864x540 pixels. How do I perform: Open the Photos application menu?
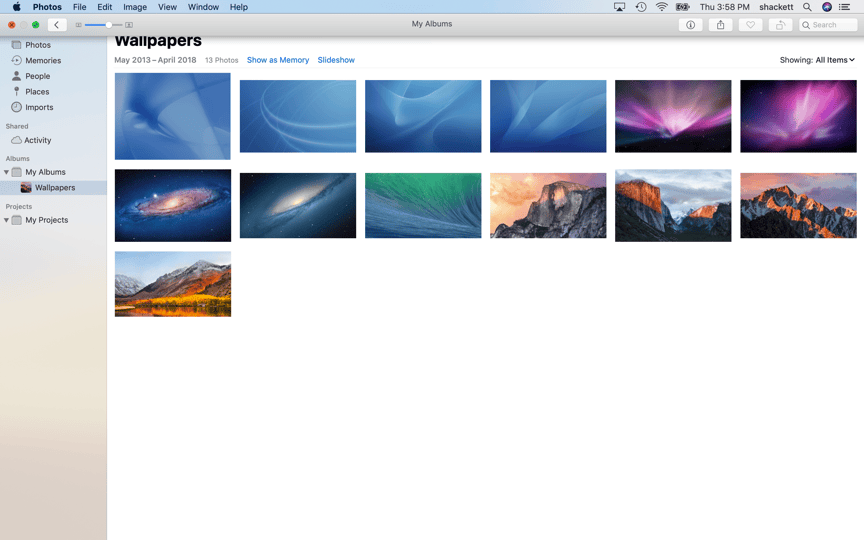click(47, 7)
